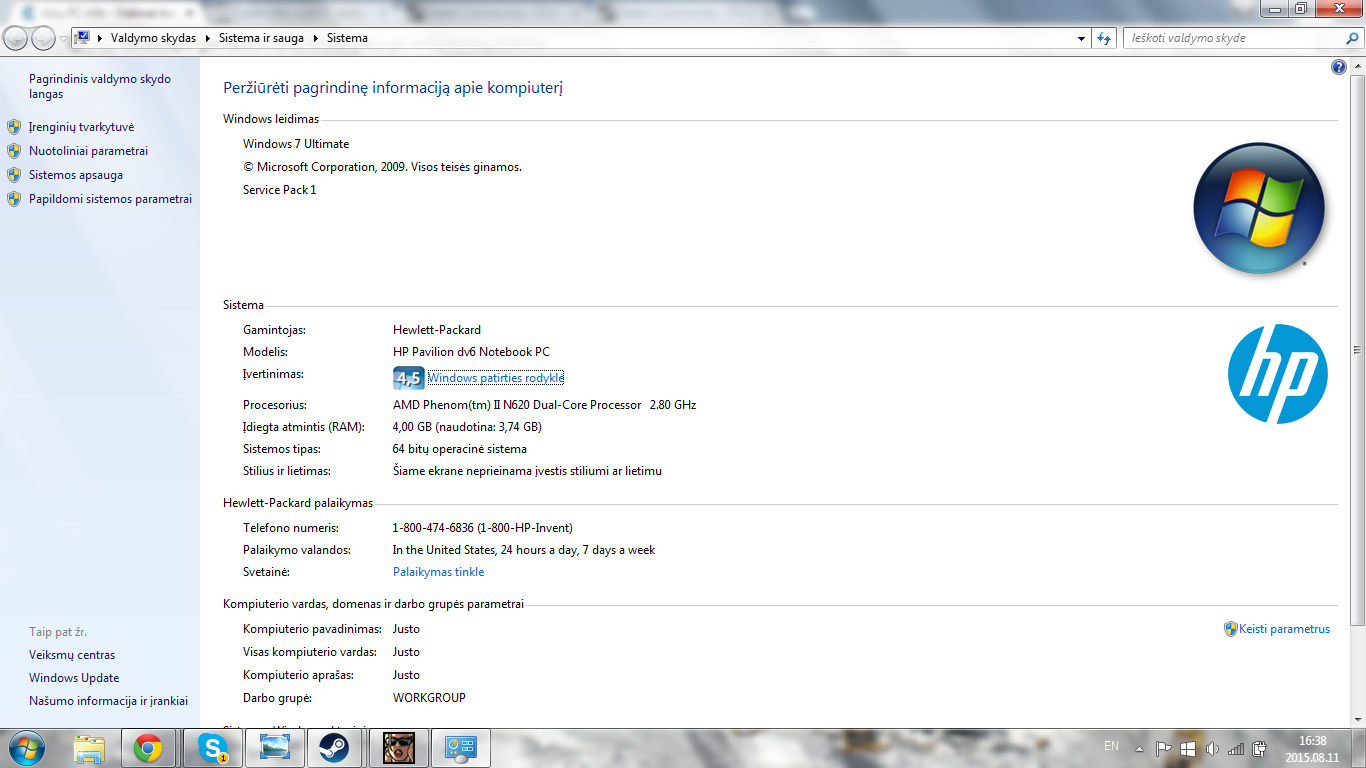Image resolution: width=1366 pixels, height=768 pixels.
Task: Open the recent pages dropdown arrow
Action: tap(64, 39)
